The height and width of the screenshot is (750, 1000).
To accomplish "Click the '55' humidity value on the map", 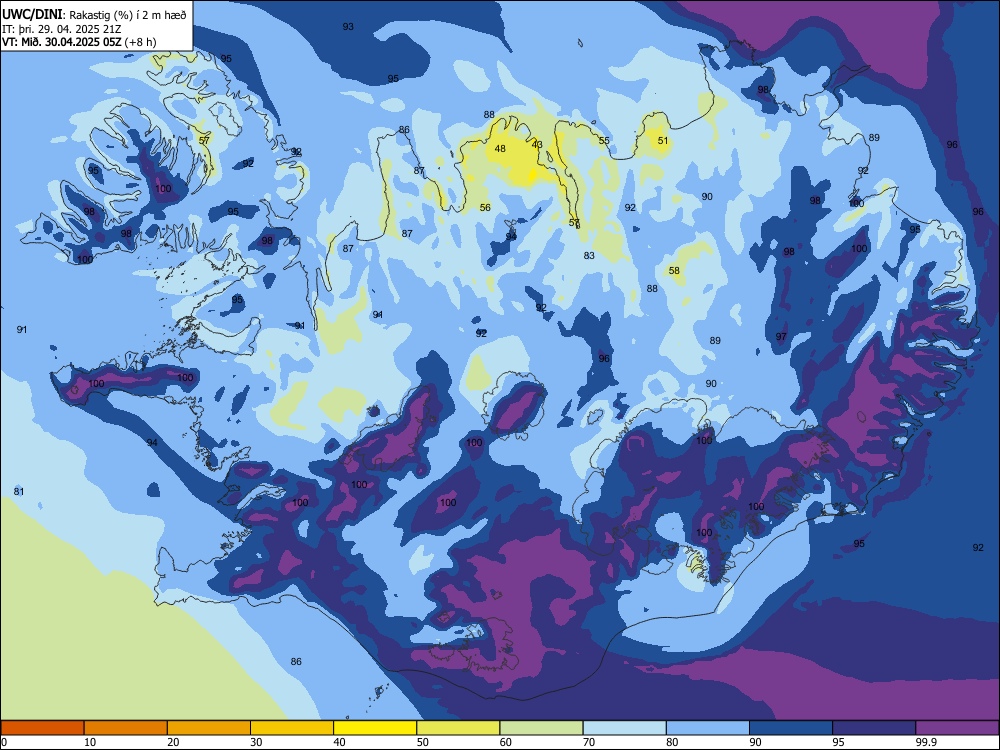I will click(604, 141).
